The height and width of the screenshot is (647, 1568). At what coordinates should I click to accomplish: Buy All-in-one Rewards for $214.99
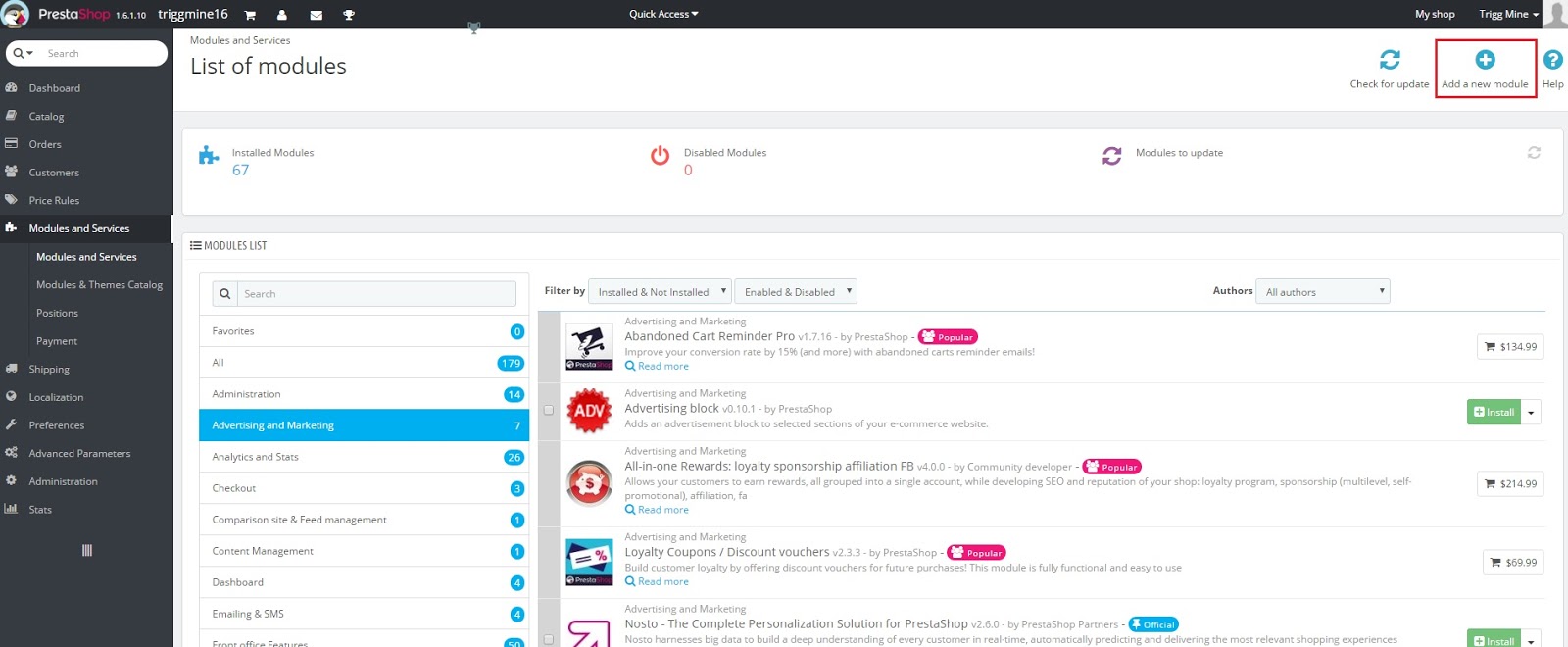coord(1510,483)
